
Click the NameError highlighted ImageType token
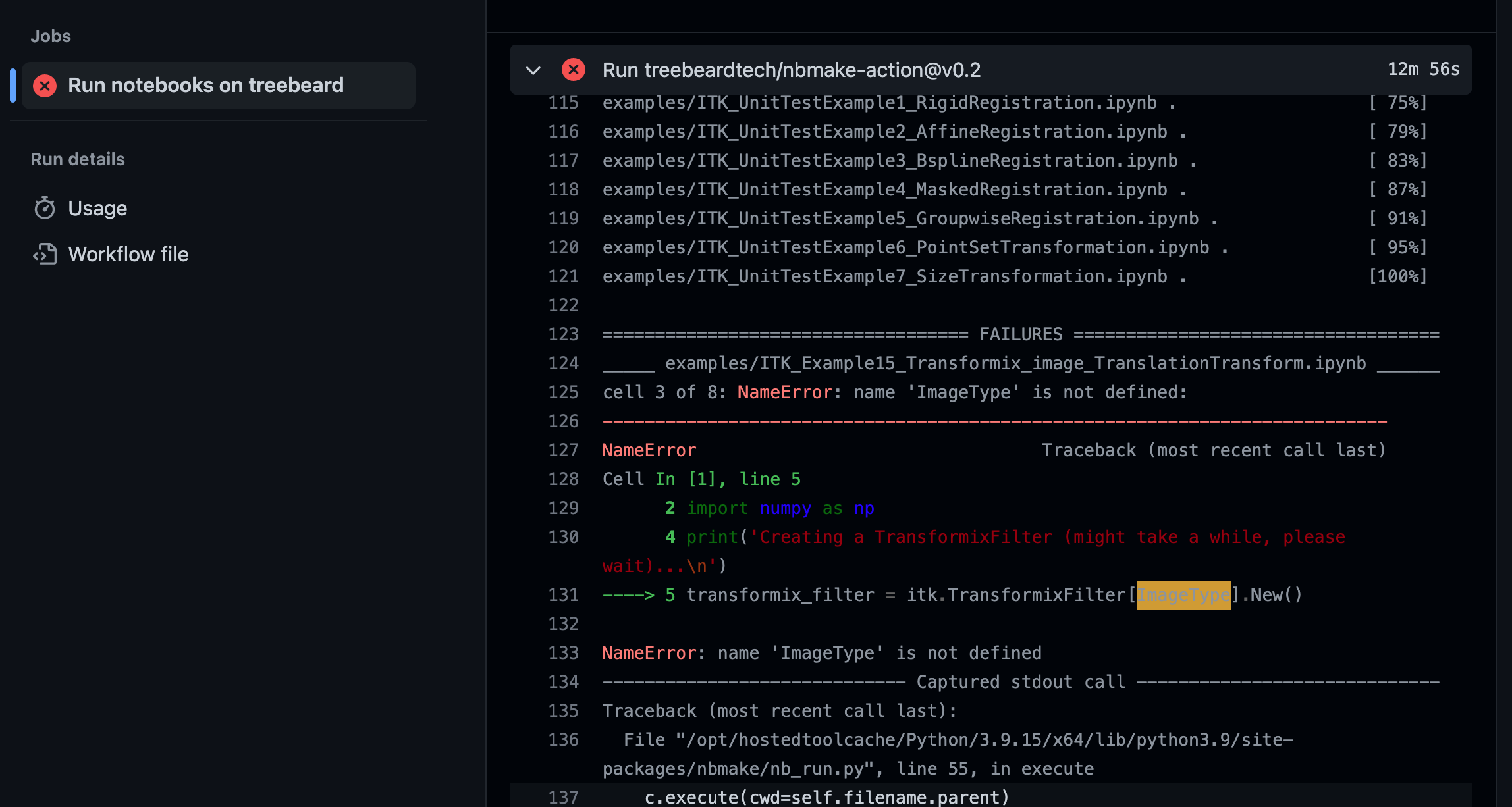pos(1183,595)
